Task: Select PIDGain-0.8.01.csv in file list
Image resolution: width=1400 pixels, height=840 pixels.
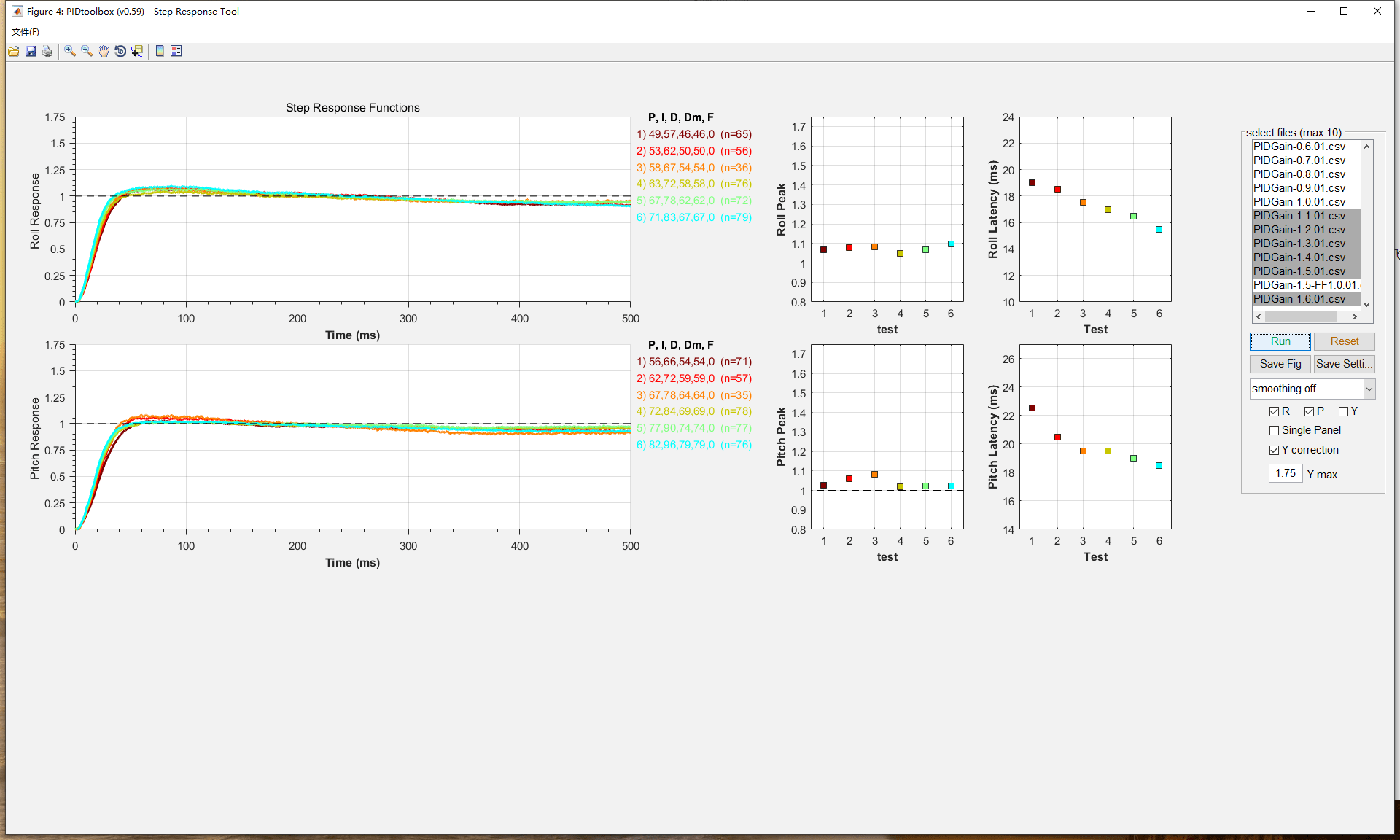Action: pos(1306,174)
